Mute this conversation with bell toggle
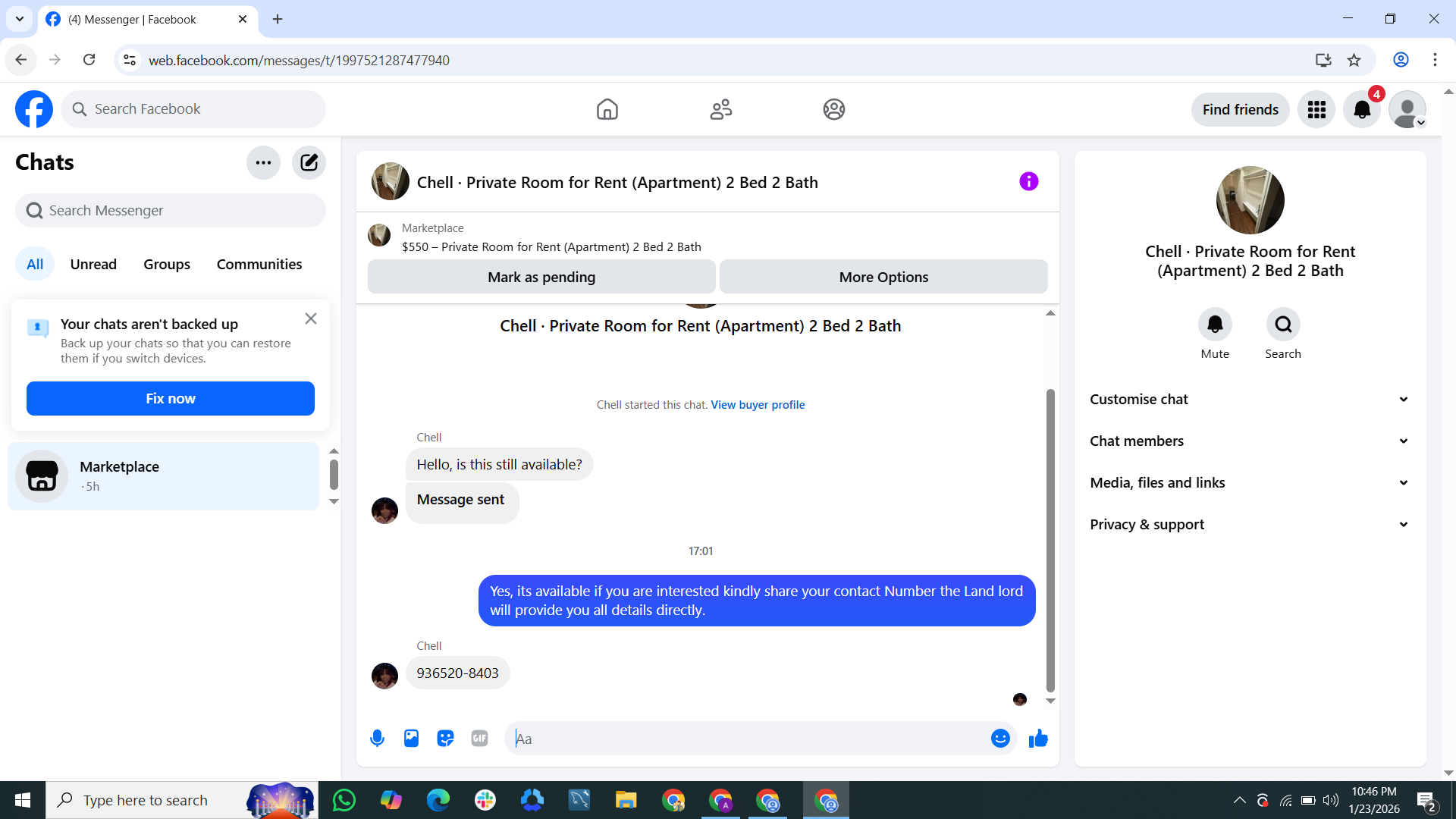The image size is (1456, 819). [1215, 325]
